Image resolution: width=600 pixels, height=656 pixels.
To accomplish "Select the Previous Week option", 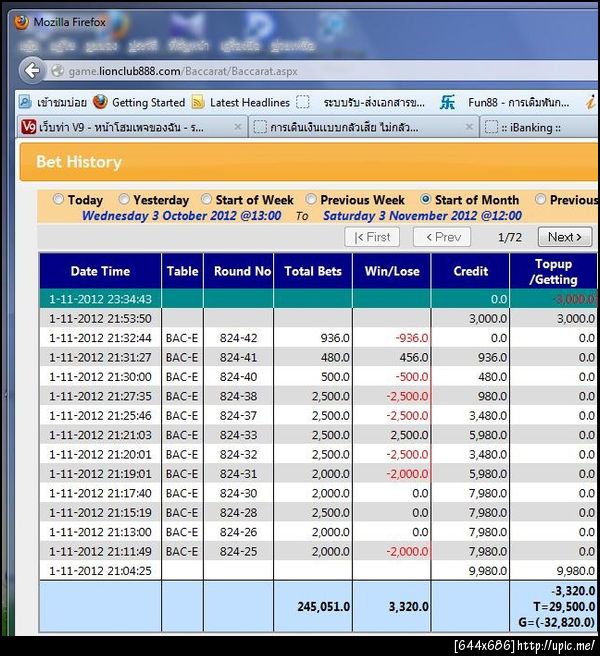I will (310, 199).
